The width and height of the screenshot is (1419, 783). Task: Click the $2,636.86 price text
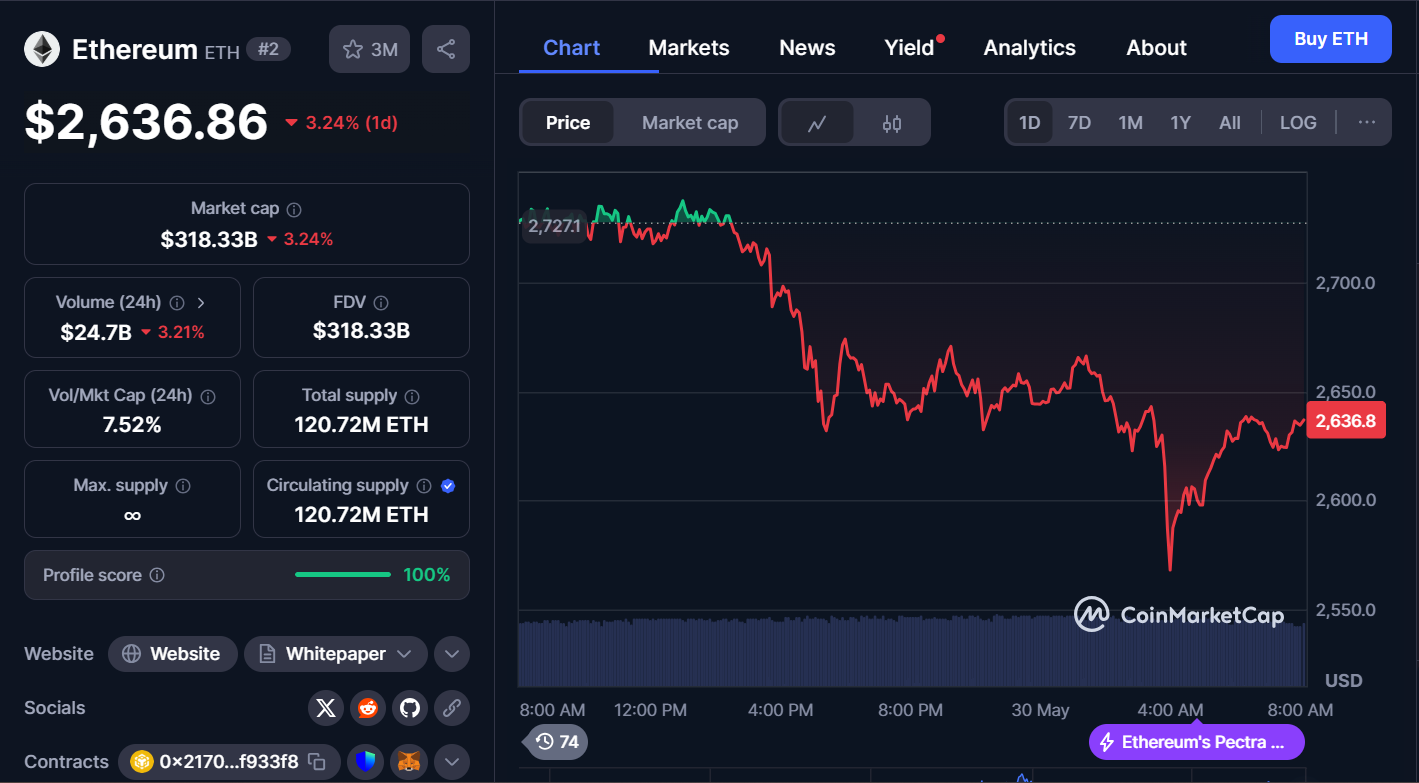[146, 122]
